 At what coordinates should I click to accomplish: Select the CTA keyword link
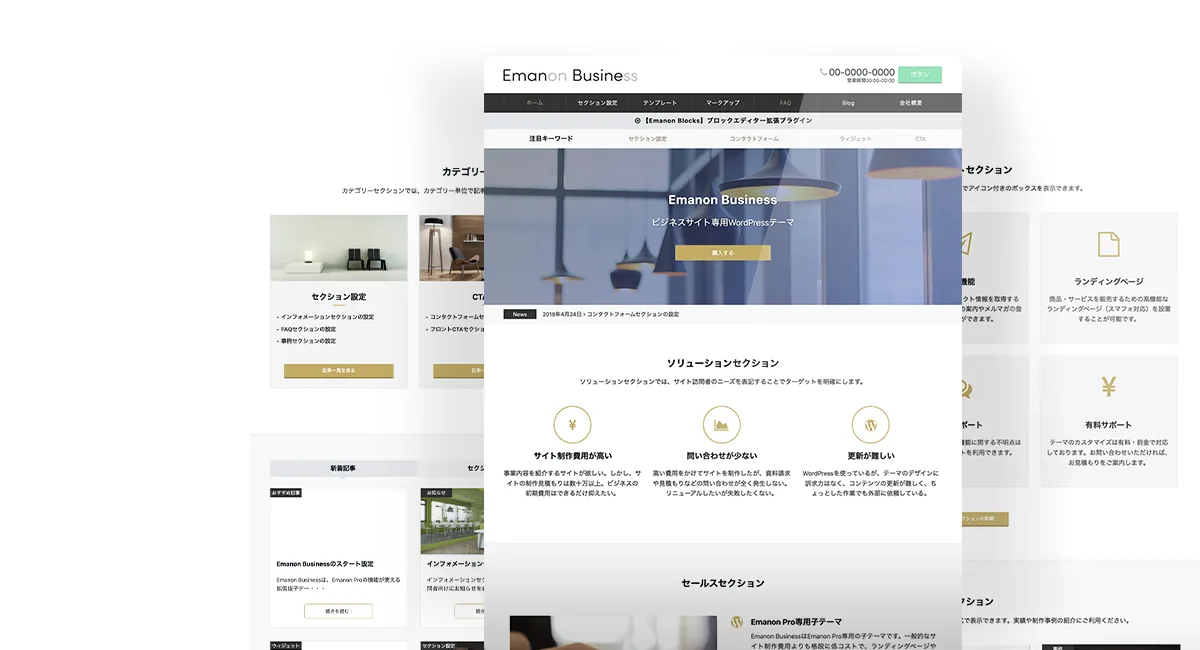(920, 139)
